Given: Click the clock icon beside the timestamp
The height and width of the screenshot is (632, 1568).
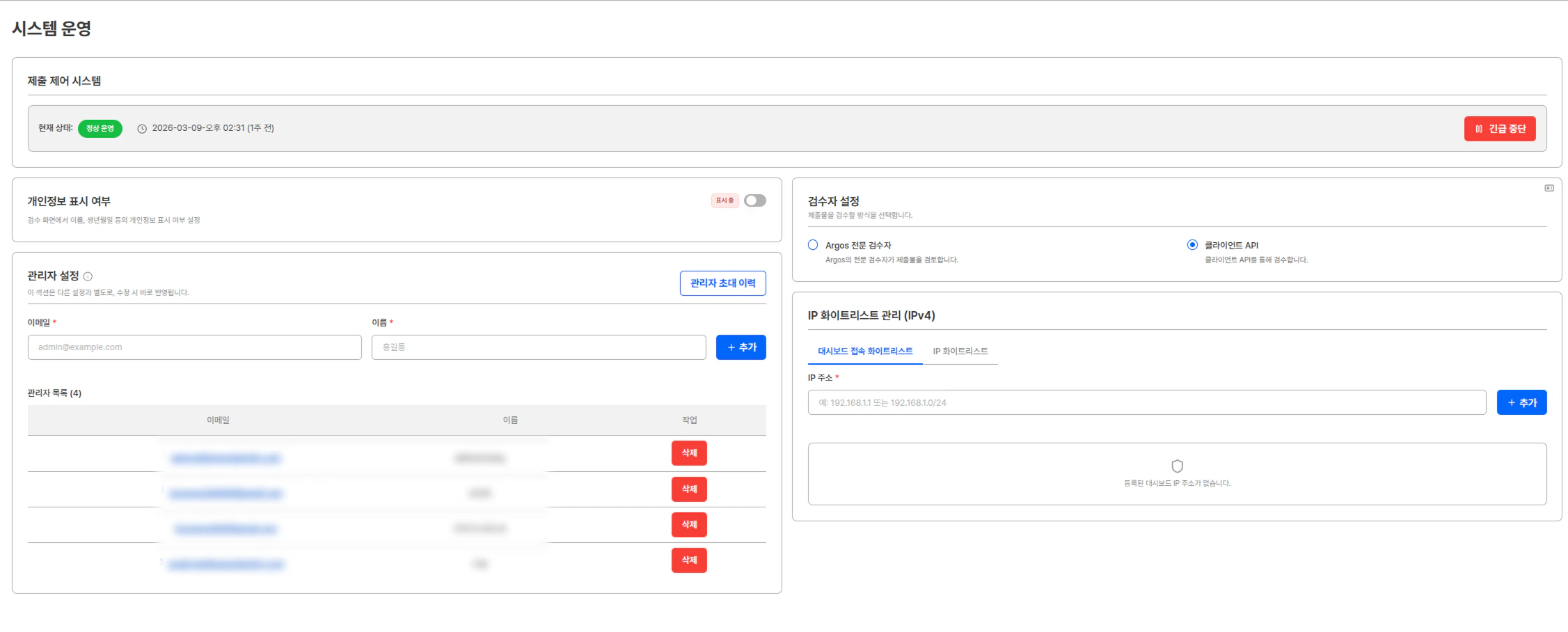Looking at the screenshot, I should [x=142, y=129].
